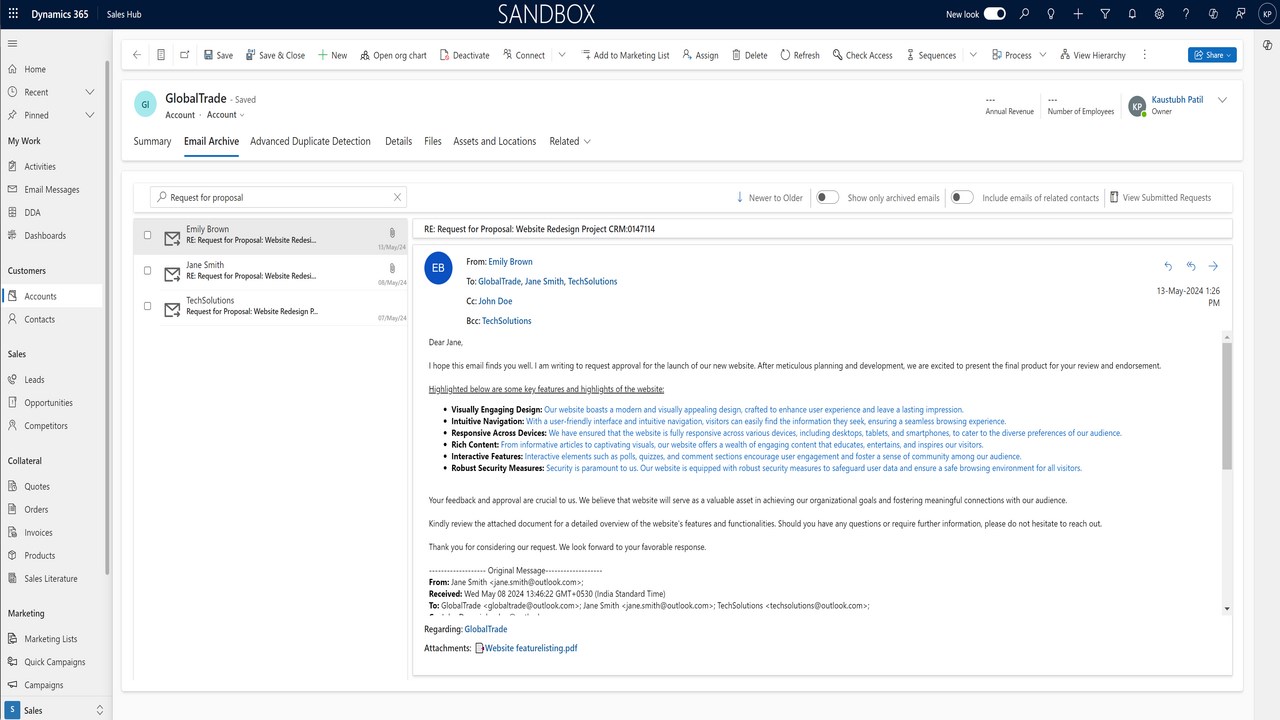Collapse the sidebar with hamburger icon

tap(13, 44)
